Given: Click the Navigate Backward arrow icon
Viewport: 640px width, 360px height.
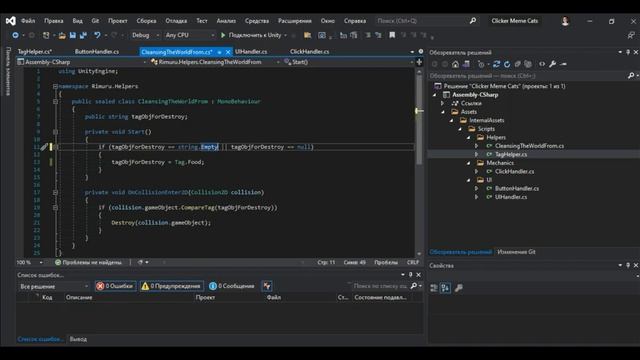Looking at the screenshot, I should [x=15, y=36].
